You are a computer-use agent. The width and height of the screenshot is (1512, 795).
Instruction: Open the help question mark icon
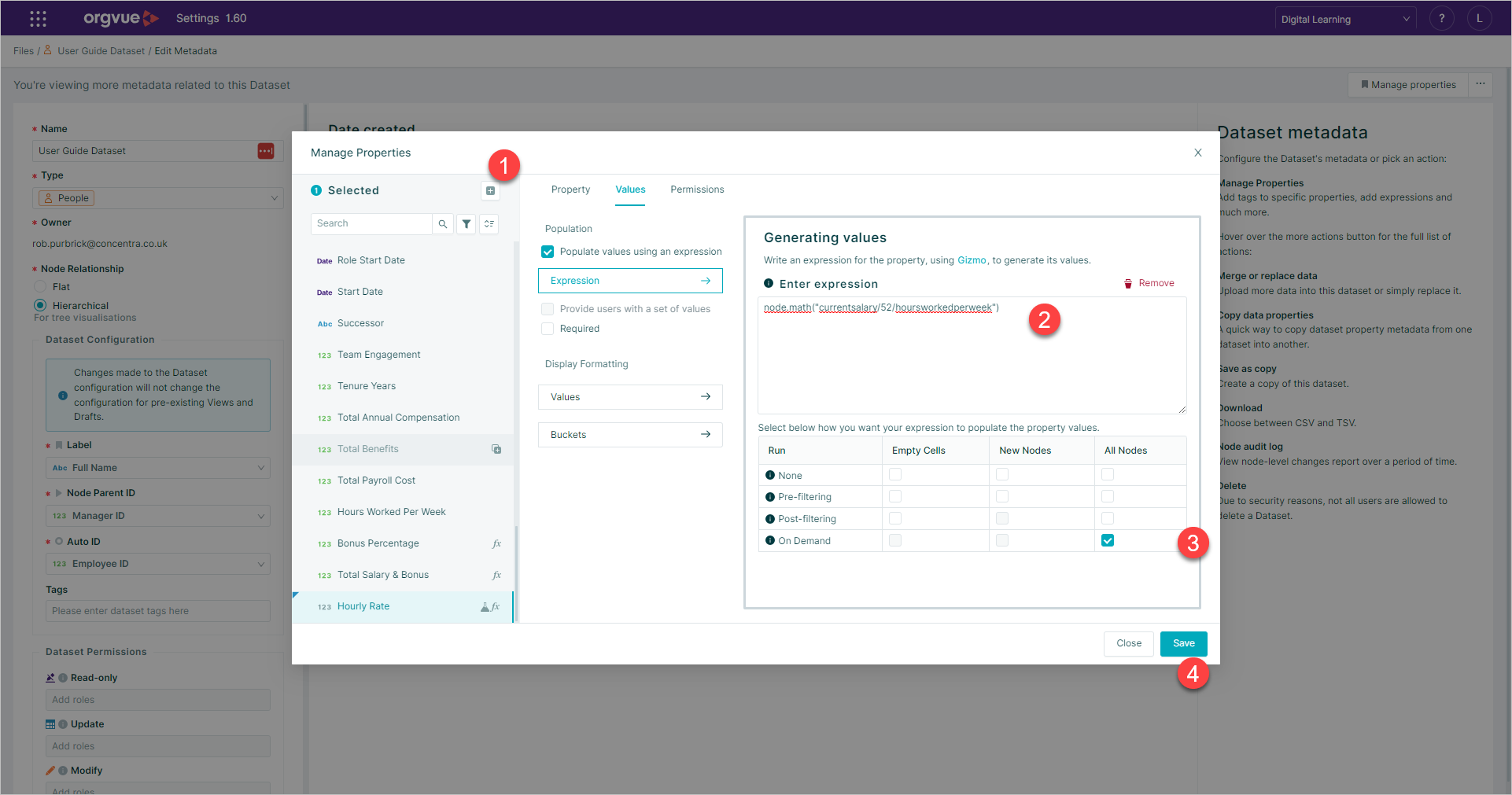click(x=1441, y=18)
